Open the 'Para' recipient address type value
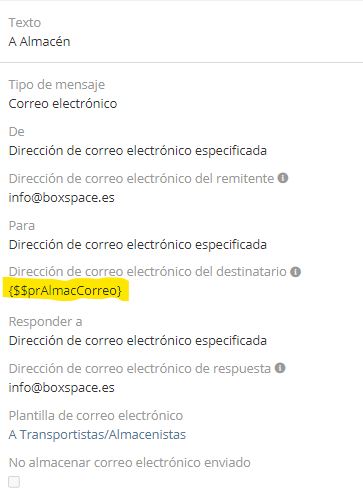 (x=138, y=245)
